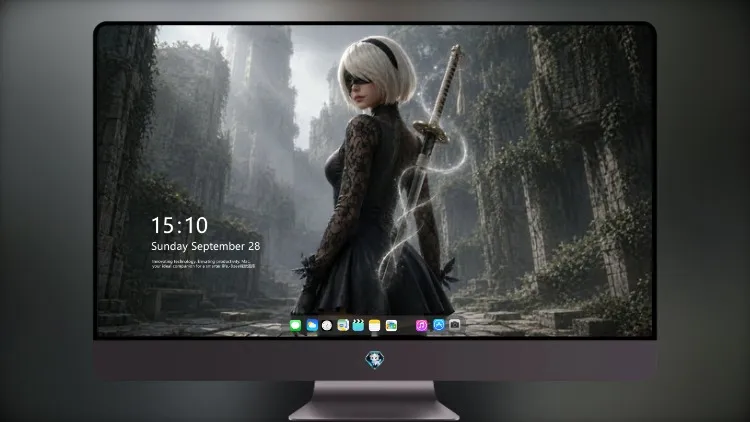
Task: Click the Sunday September 28 date text
Action: pos(206,246)
